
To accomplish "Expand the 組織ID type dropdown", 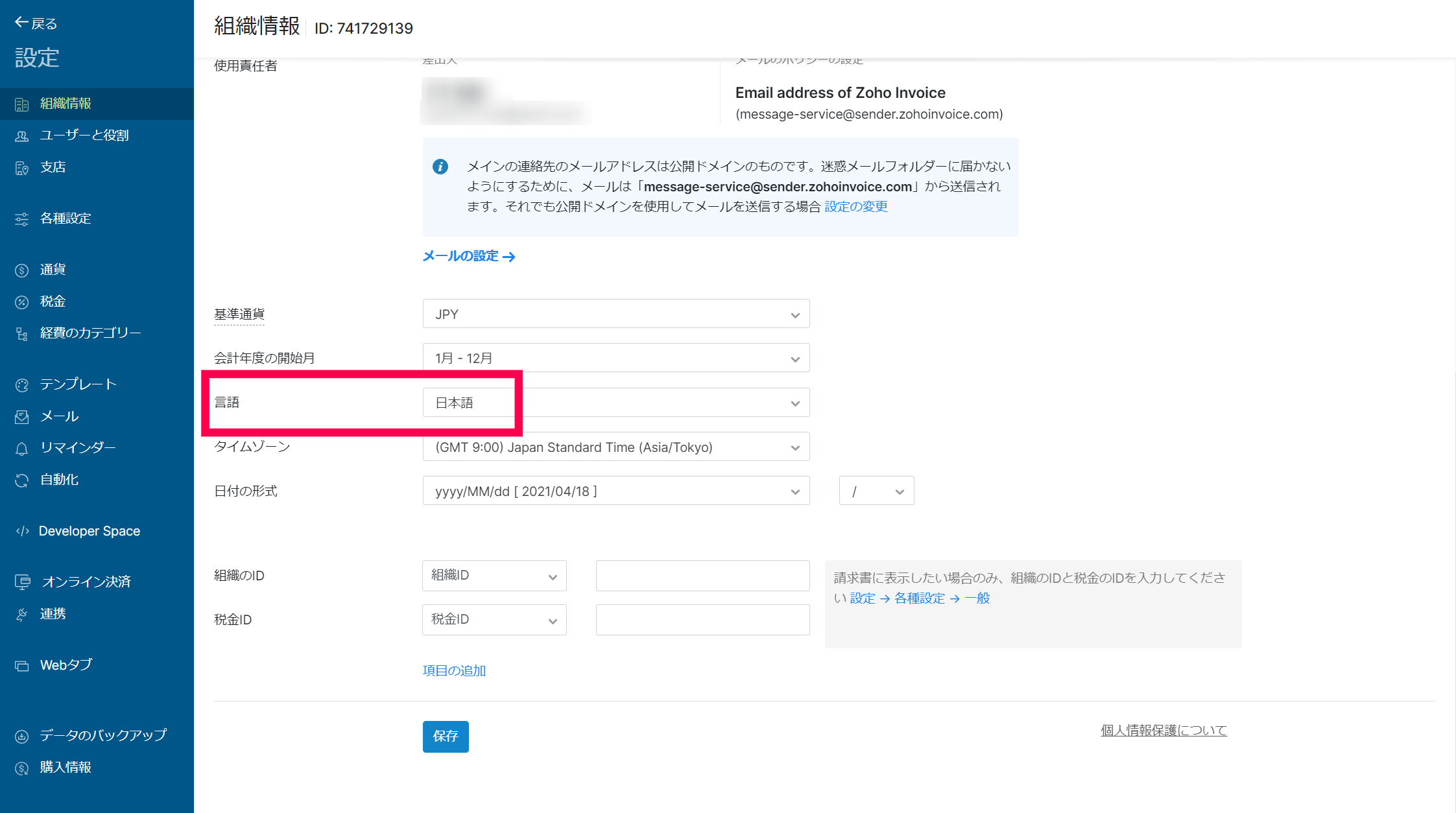I will (494, 576).
